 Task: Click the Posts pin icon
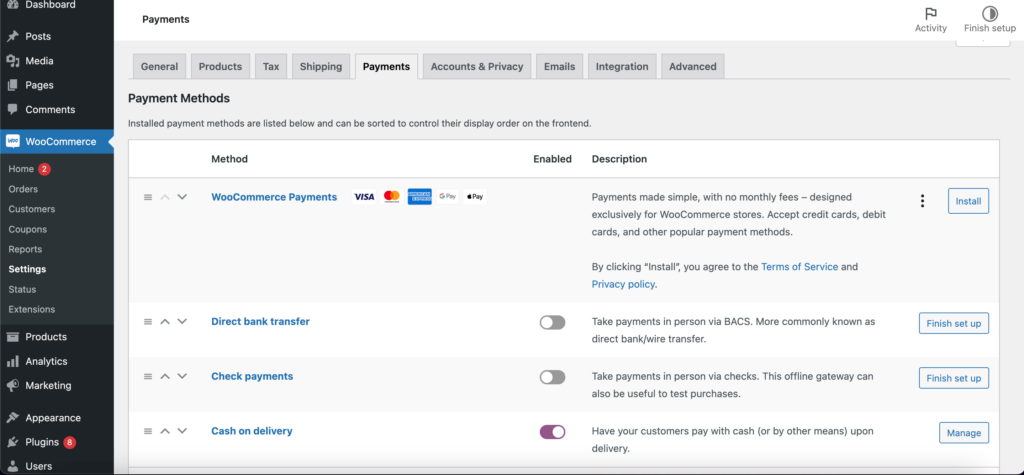coord(12,37)
